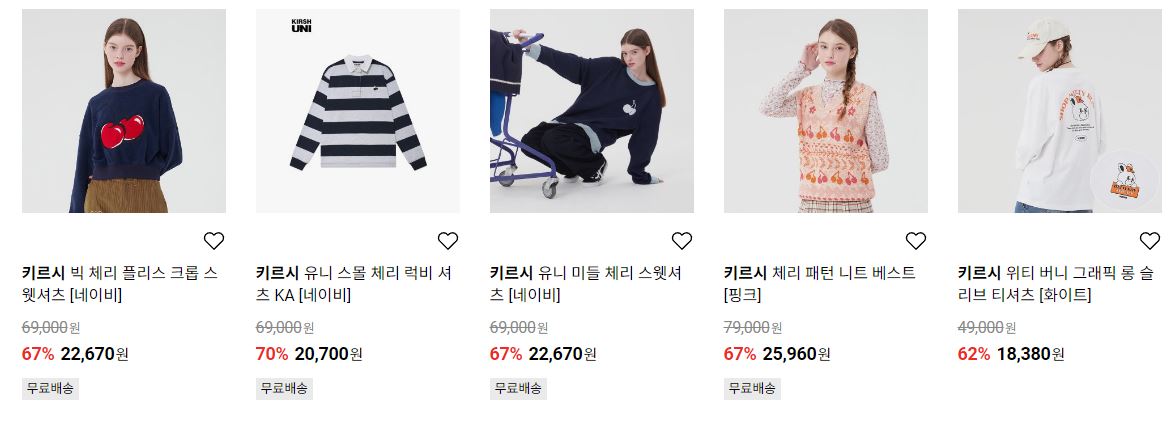Open 키르시 빅 체리 플리스 크롭 스웻셔츠 [네이비] title
Viewport: 1173px width, 436px height.
click(120, 284)
